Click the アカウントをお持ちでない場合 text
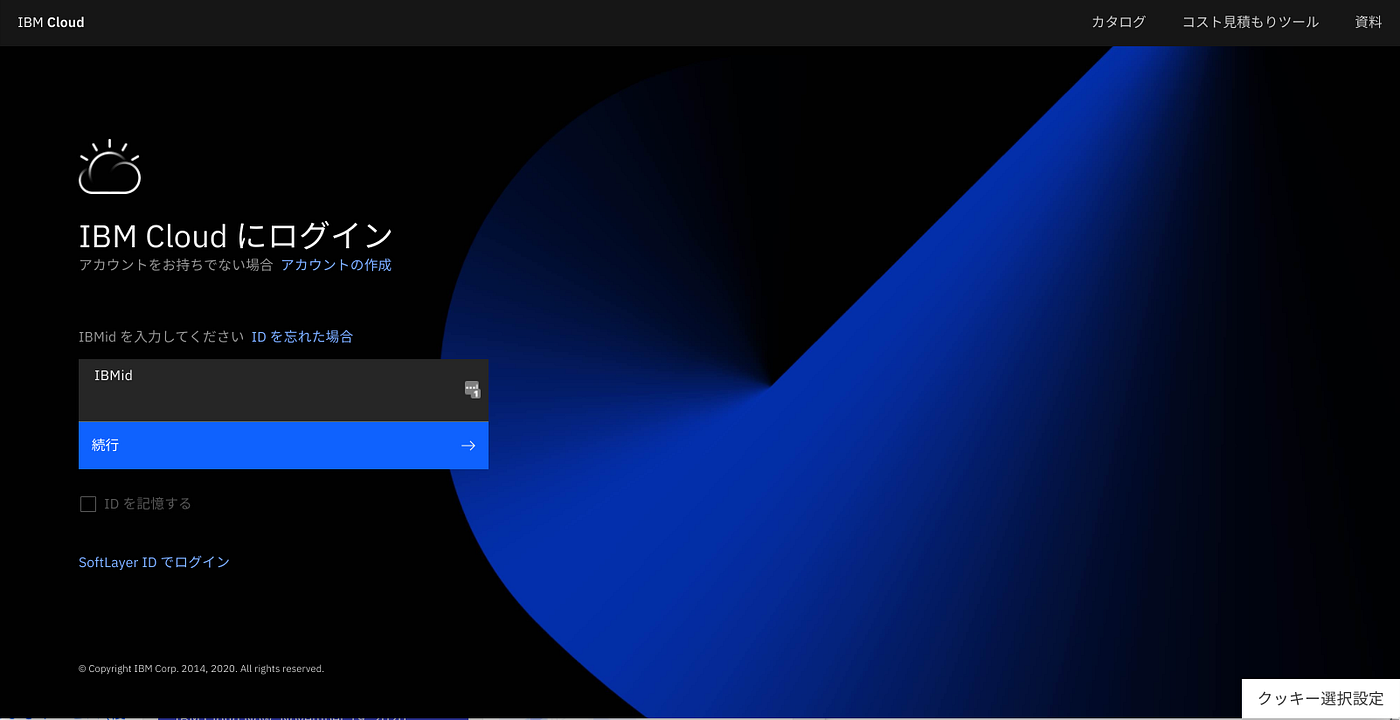The image size is (1400, 720). coord(176,265)
